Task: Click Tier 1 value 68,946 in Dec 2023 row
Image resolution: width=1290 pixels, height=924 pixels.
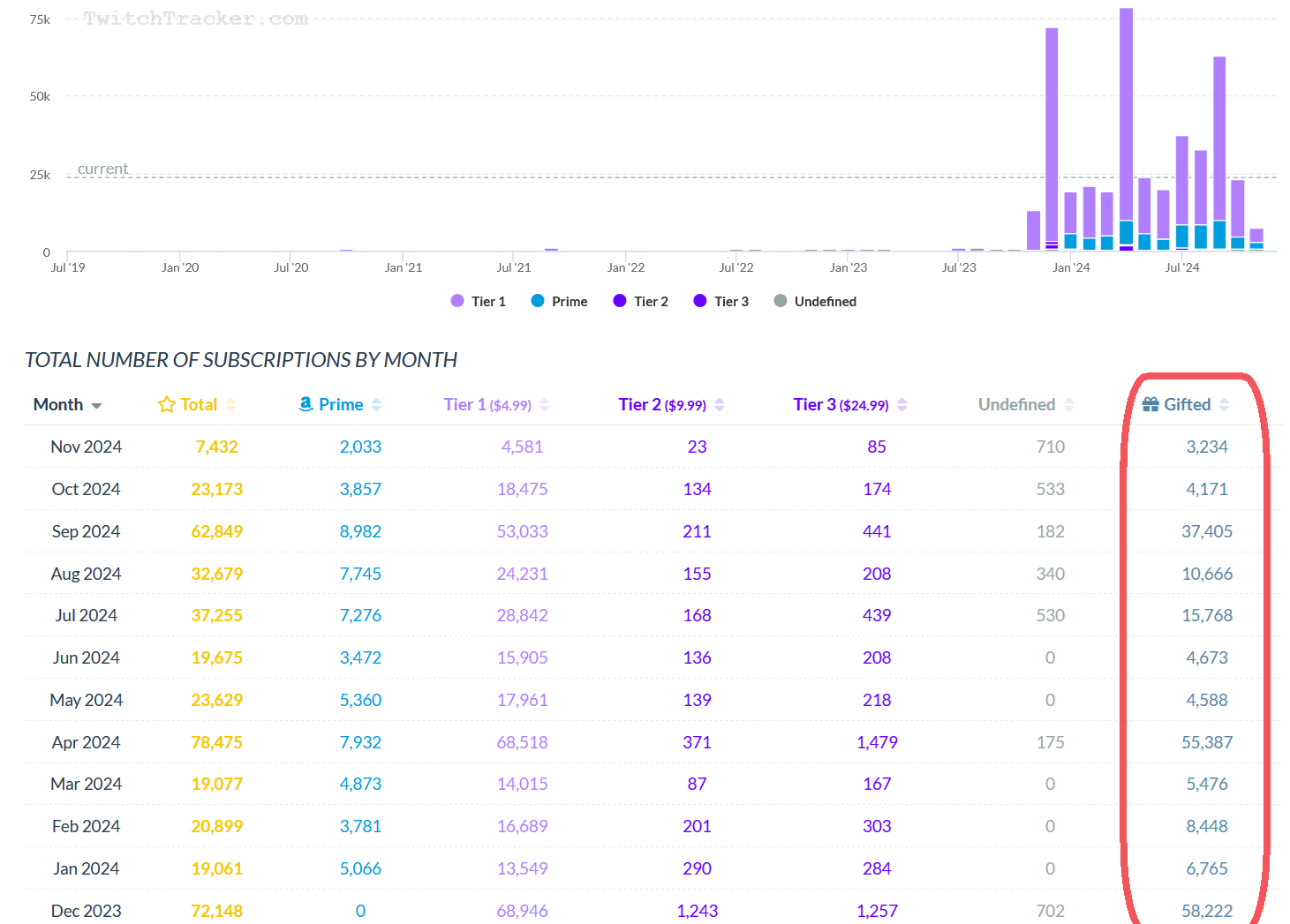Action: [523, 911]
